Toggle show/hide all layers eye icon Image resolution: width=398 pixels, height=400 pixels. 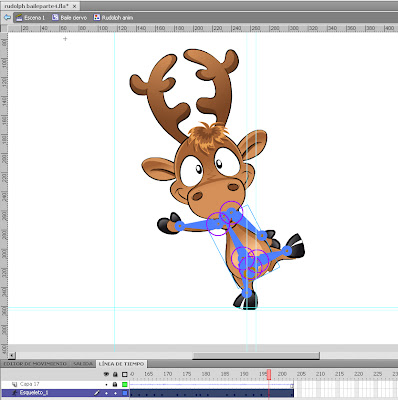point(106,374)
